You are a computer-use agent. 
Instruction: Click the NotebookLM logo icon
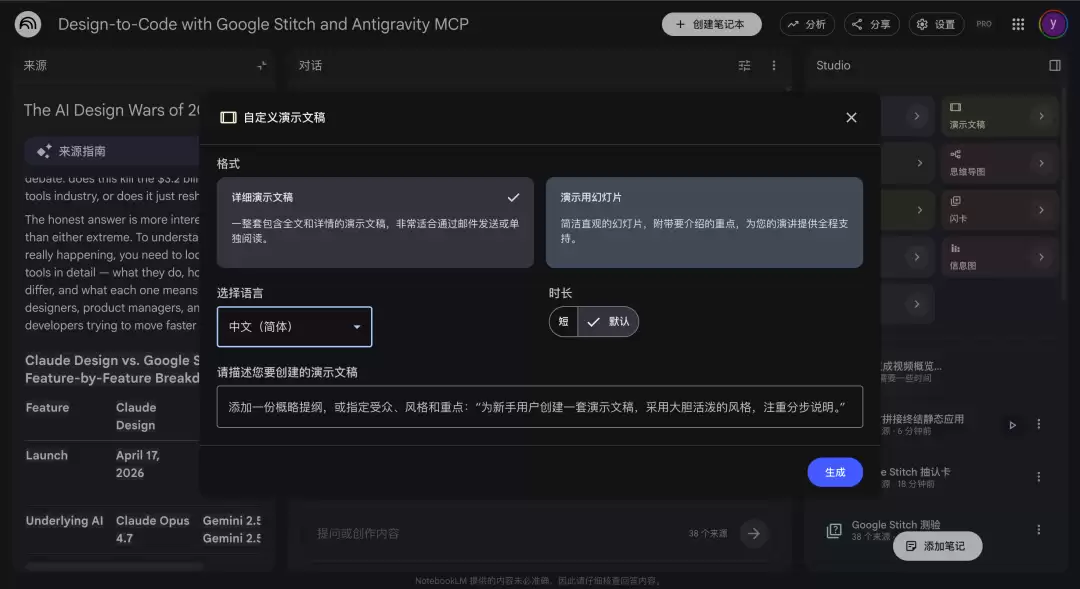[x=28, y=24]
